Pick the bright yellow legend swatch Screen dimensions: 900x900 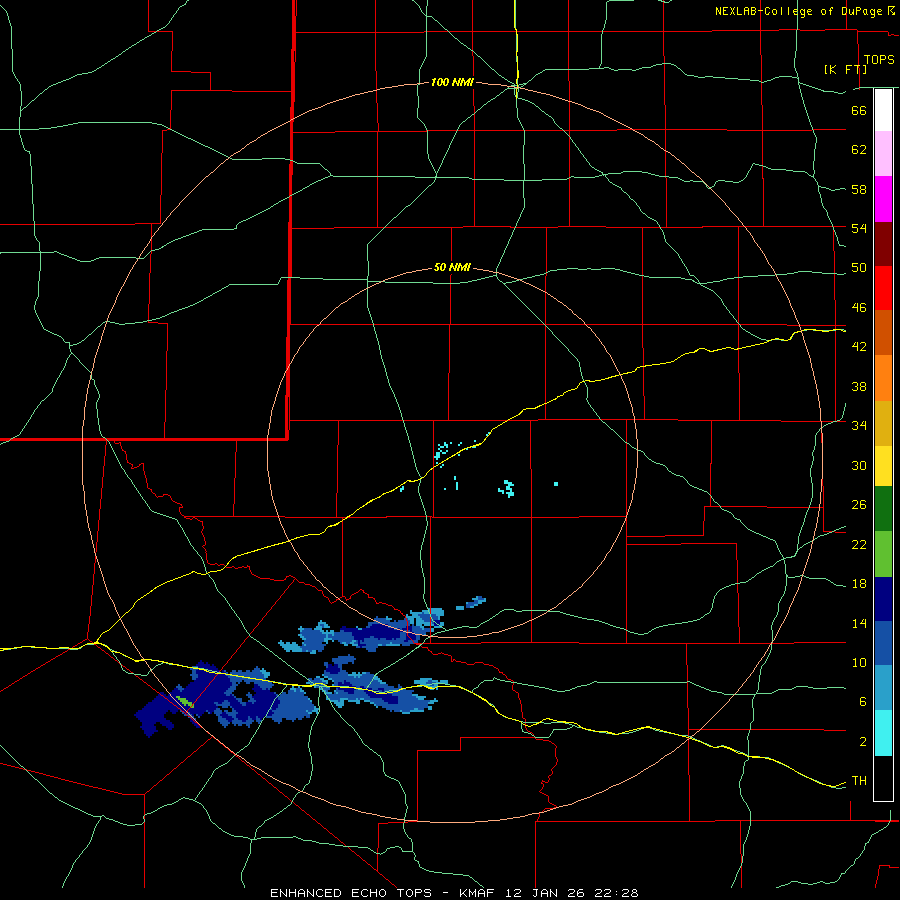pyautogui.click(x=883, y=466)
